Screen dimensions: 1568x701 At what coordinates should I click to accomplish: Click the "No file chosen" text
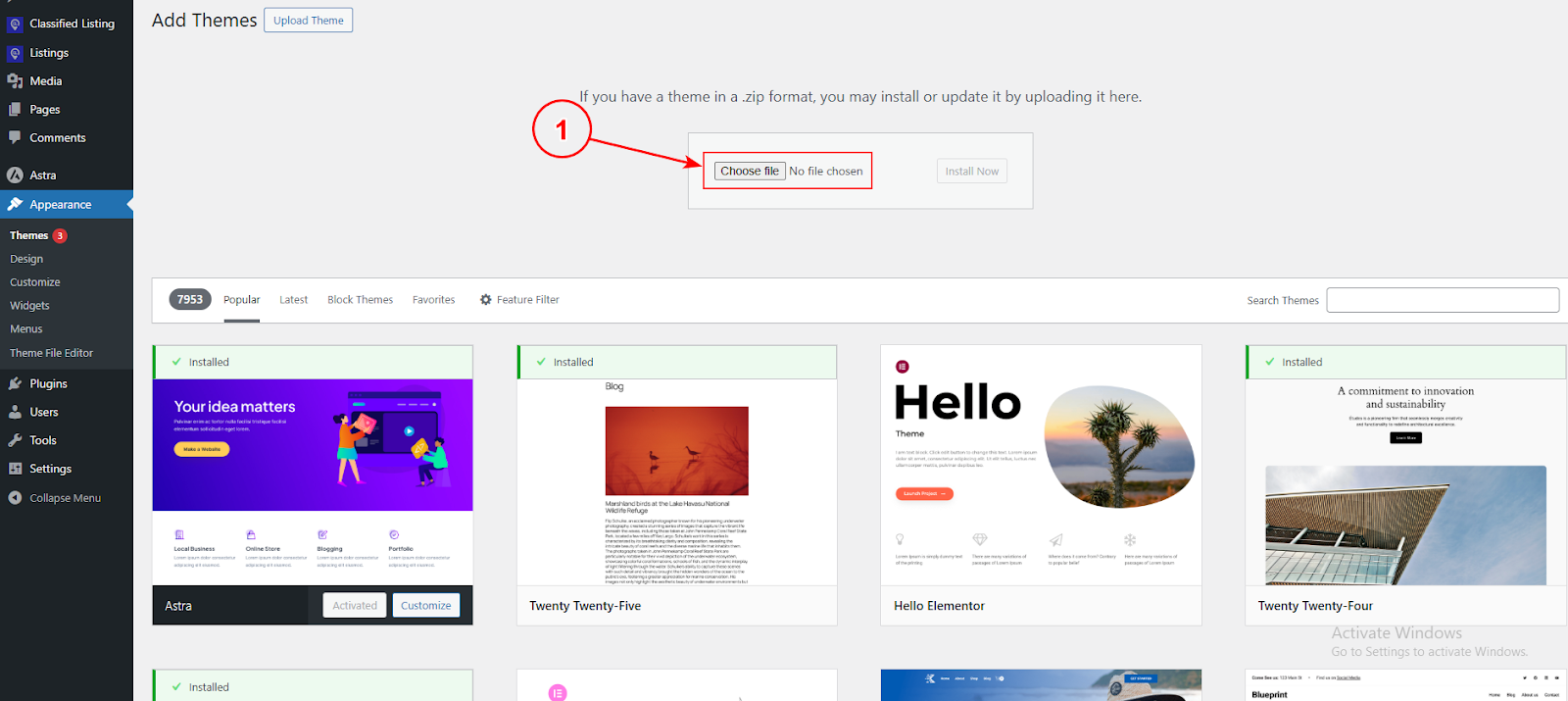(x=826, y=172)
